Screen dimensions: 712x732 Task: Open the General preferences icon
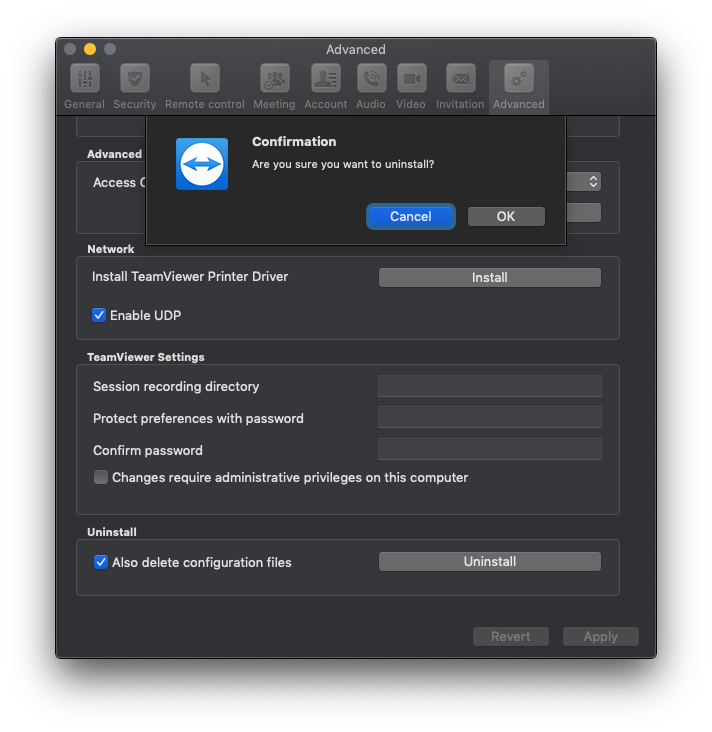point(85,78)
